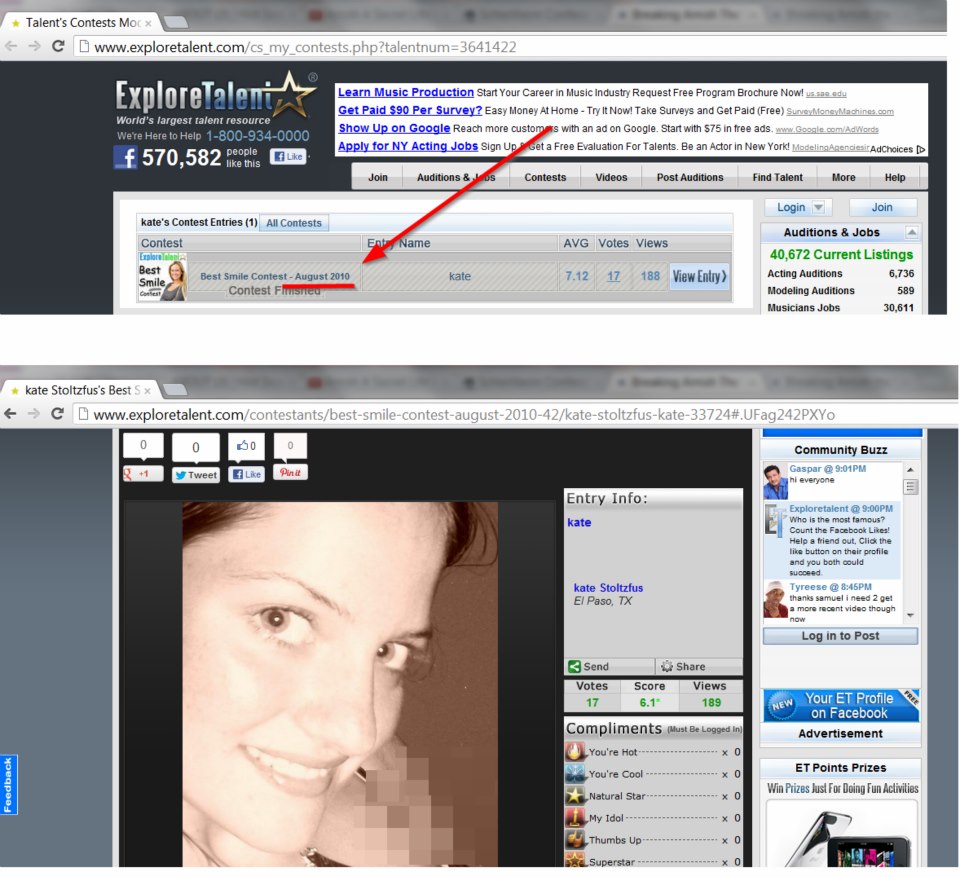The image size is (960, 877).
Task: Click the View Entry button
Action: pos(699,277)
